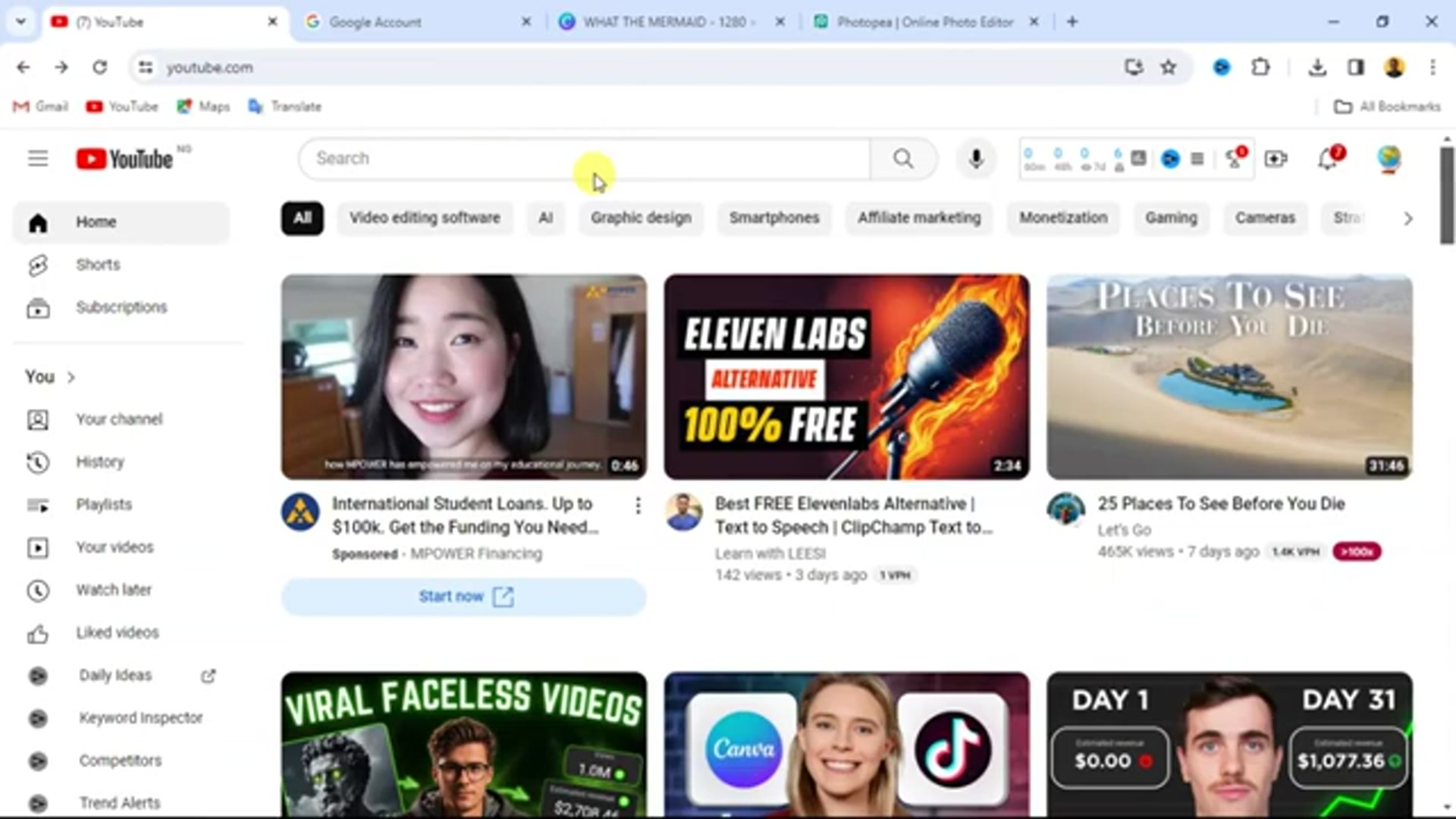Click the Chrome profile avatar
1456x819 pixels.
coord(1395,67)
